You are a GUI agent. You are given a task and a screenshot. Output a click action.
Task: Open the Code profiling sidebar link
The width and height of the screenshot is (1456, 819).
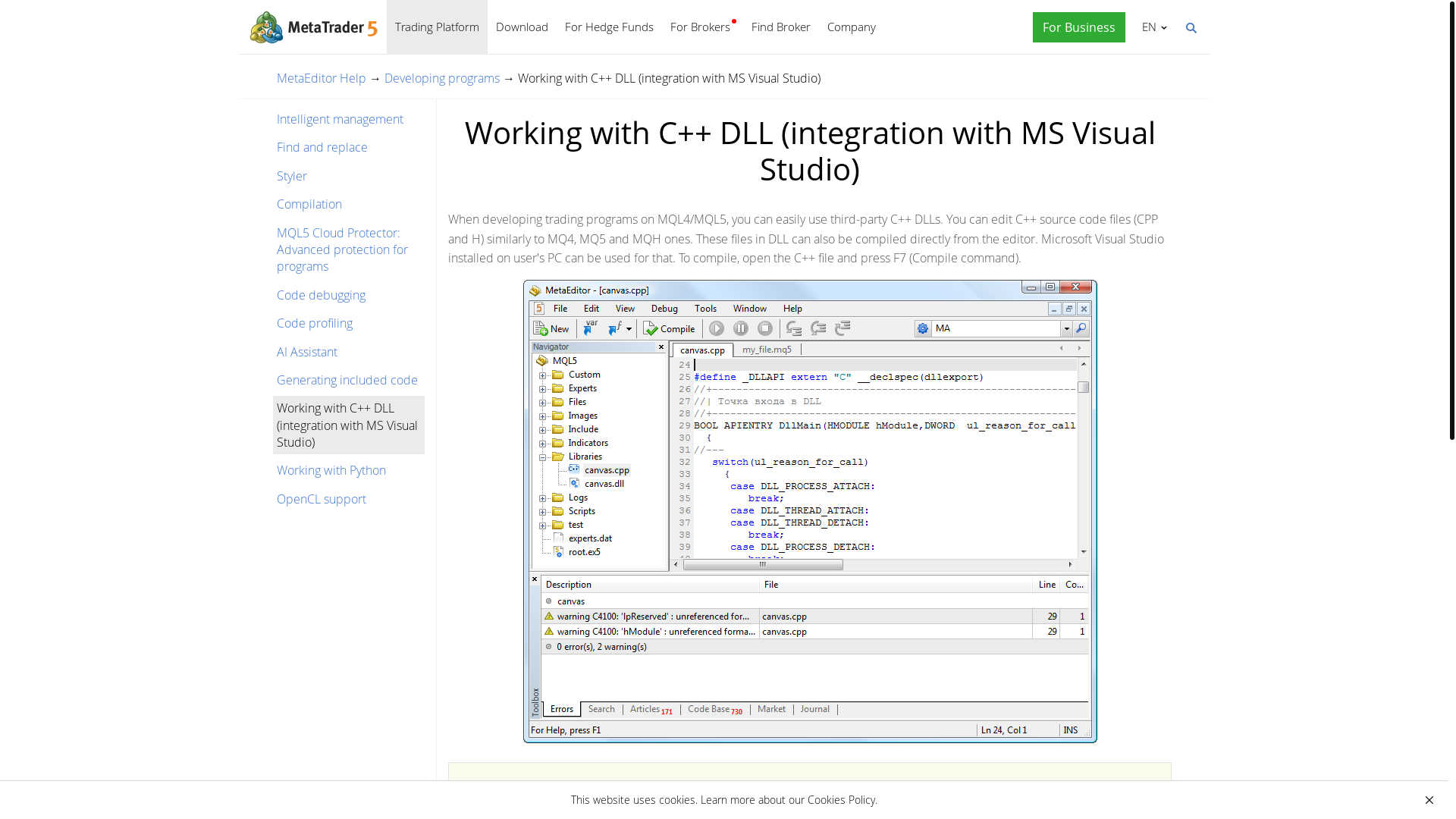point(315,323)
